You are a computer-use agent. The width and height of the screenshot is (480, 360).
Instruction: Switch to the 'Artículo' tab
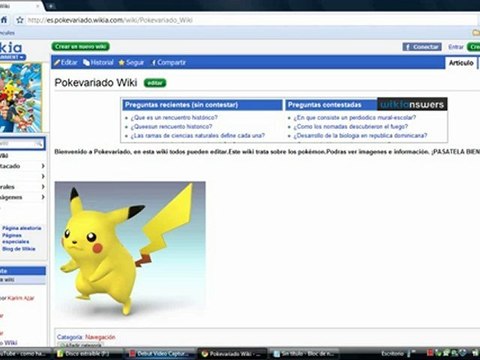[x=461, y=63]
